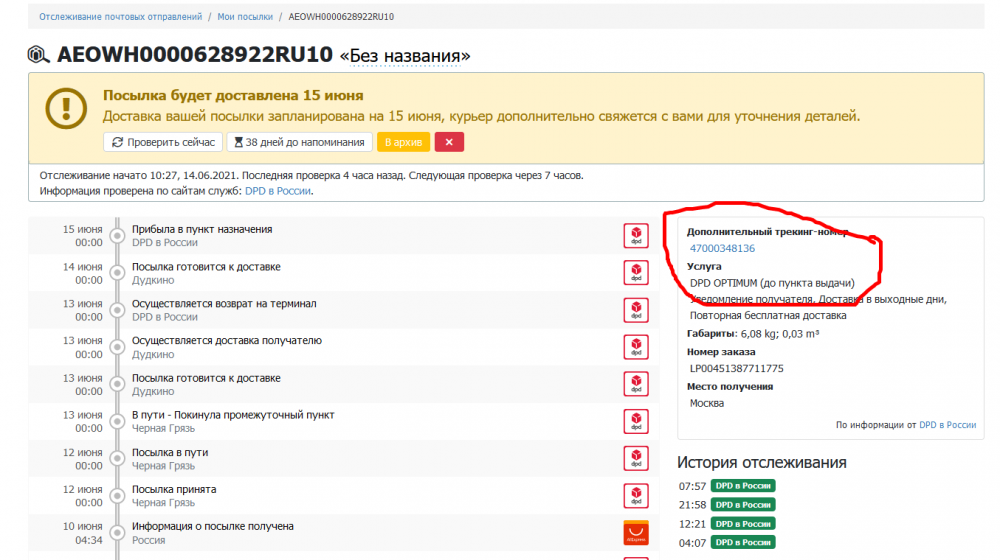The image size is (1000, 560).
Task: Open the '38 дней до напоминания' reminder button
Action: point(299,142)
